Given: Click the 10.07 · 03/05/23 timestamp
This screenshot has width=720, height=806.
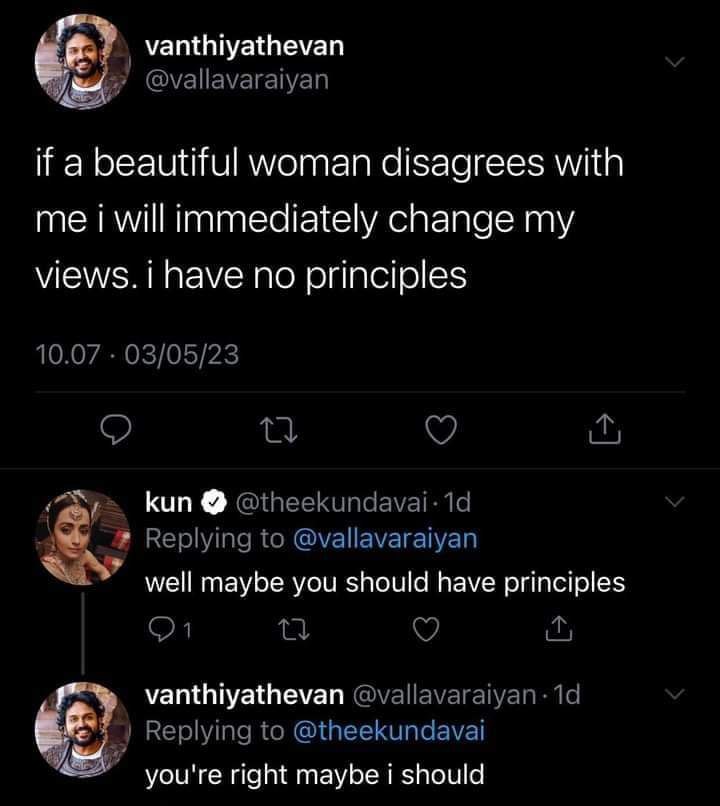Looking at the screenshot, I should pyautogui.click(x=137, y=354).
